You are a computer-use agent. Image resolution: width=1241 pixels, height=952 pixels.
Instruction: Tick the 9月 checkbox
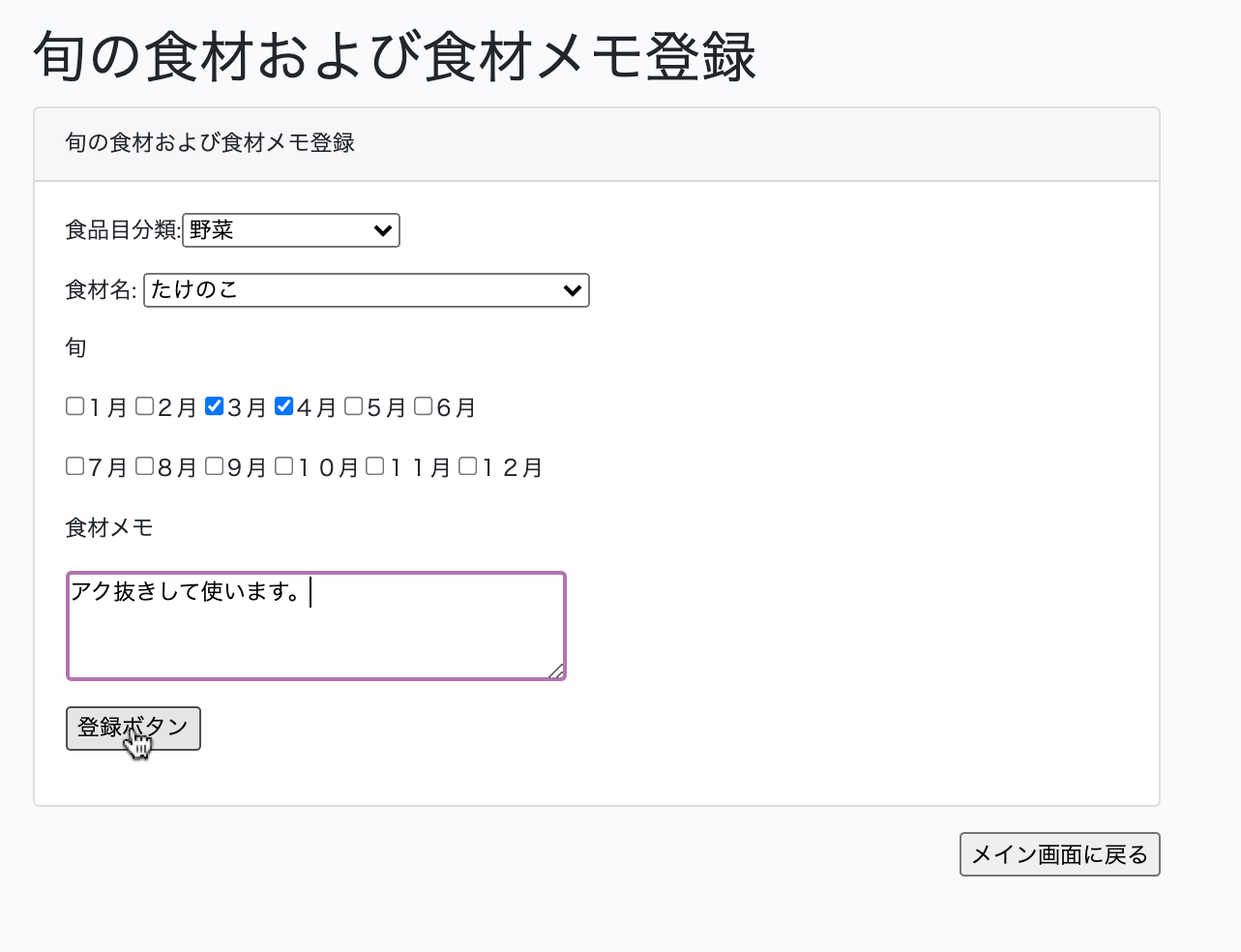click(x=215, y=466)
